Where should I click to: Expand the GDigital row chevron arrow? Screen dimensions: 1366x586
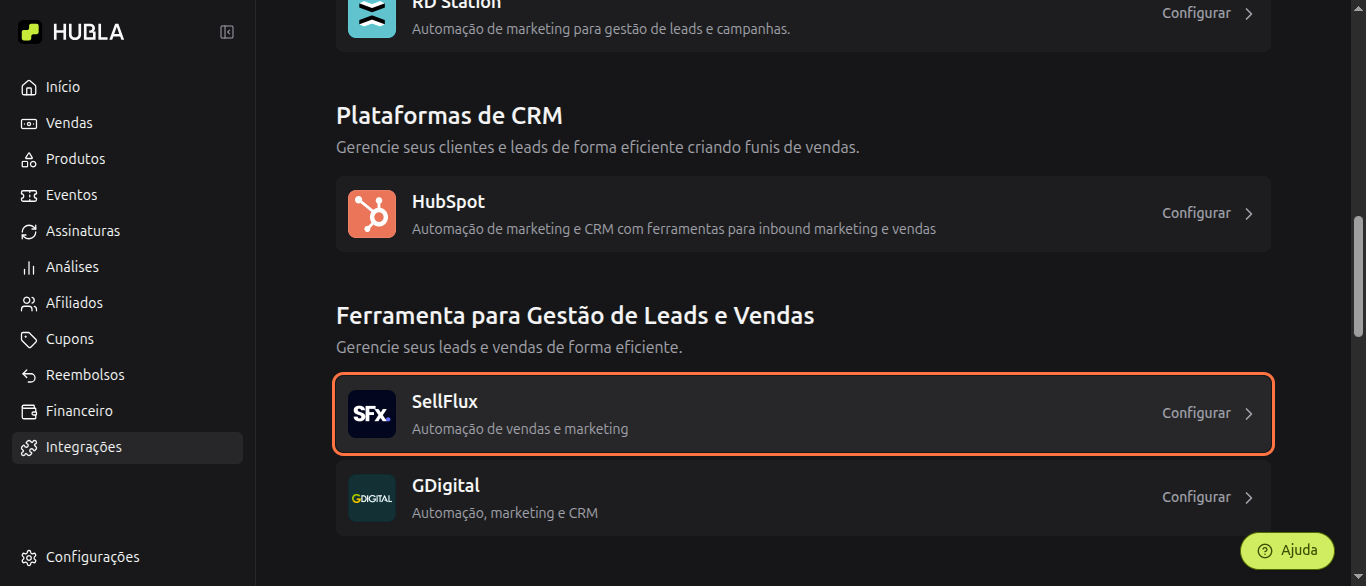(x=1249, y=498)
